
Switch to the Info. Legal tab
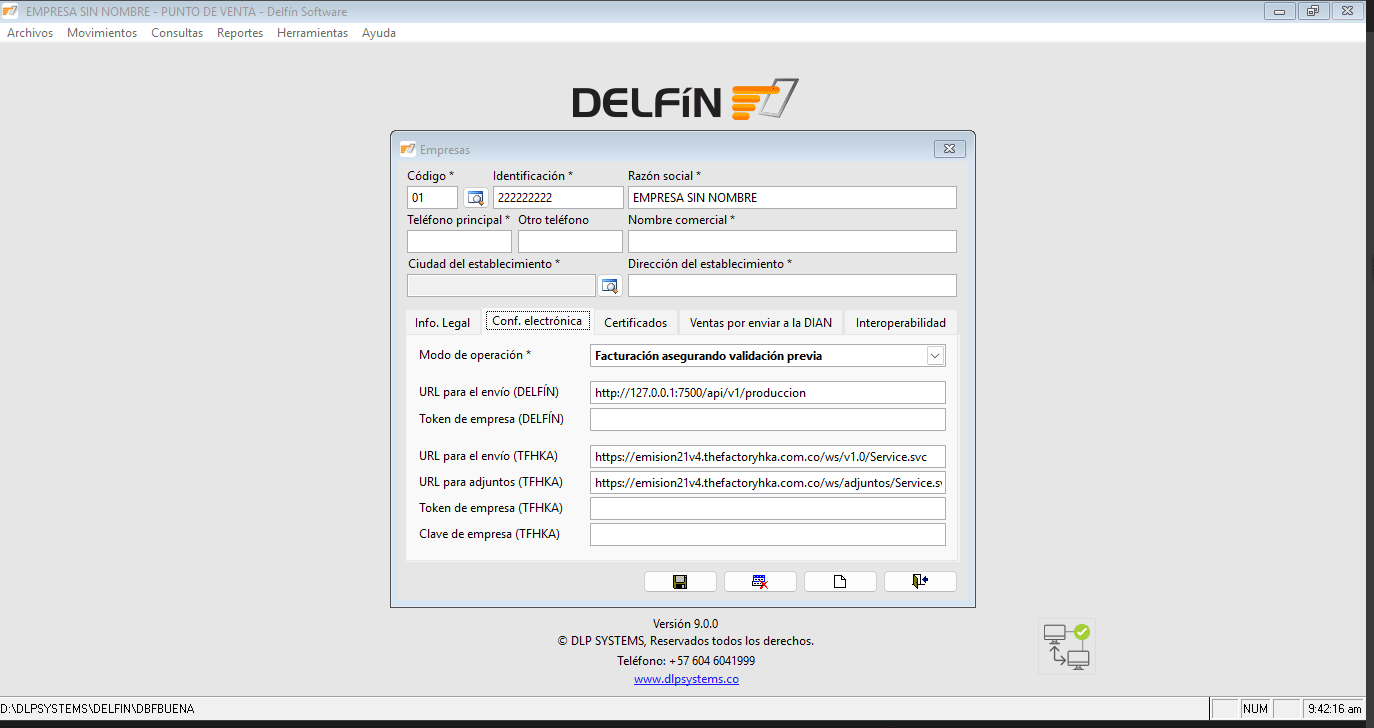[442, 323]
